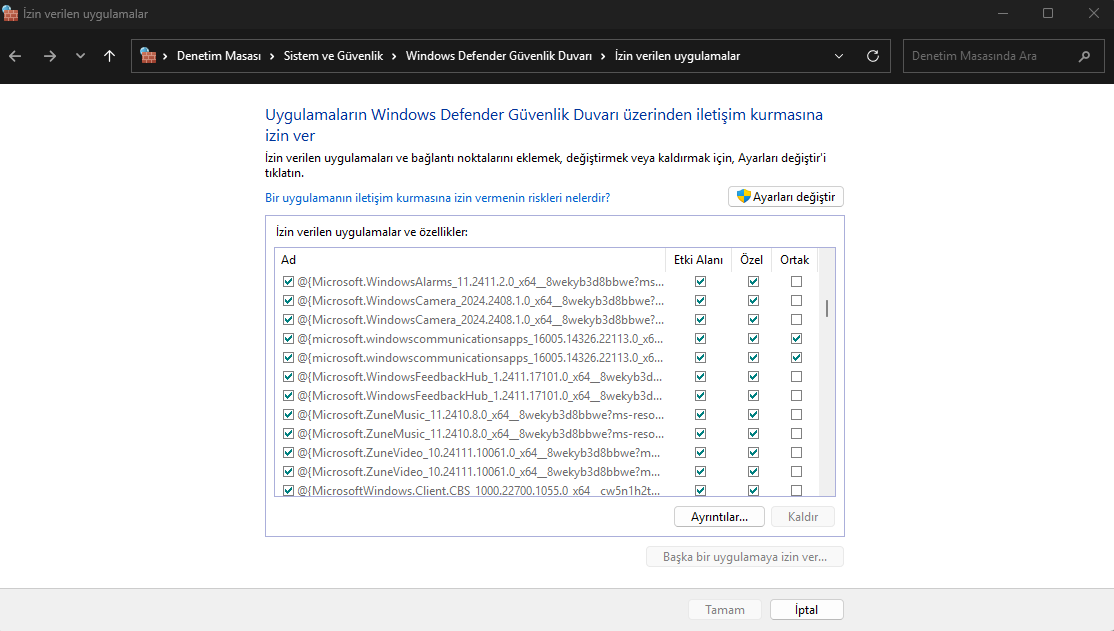1114x631 pixels.
Task: Open the Sistem ve Güvenlik breadcrumb
Action: pyautogui.click(x=333, y=56)
